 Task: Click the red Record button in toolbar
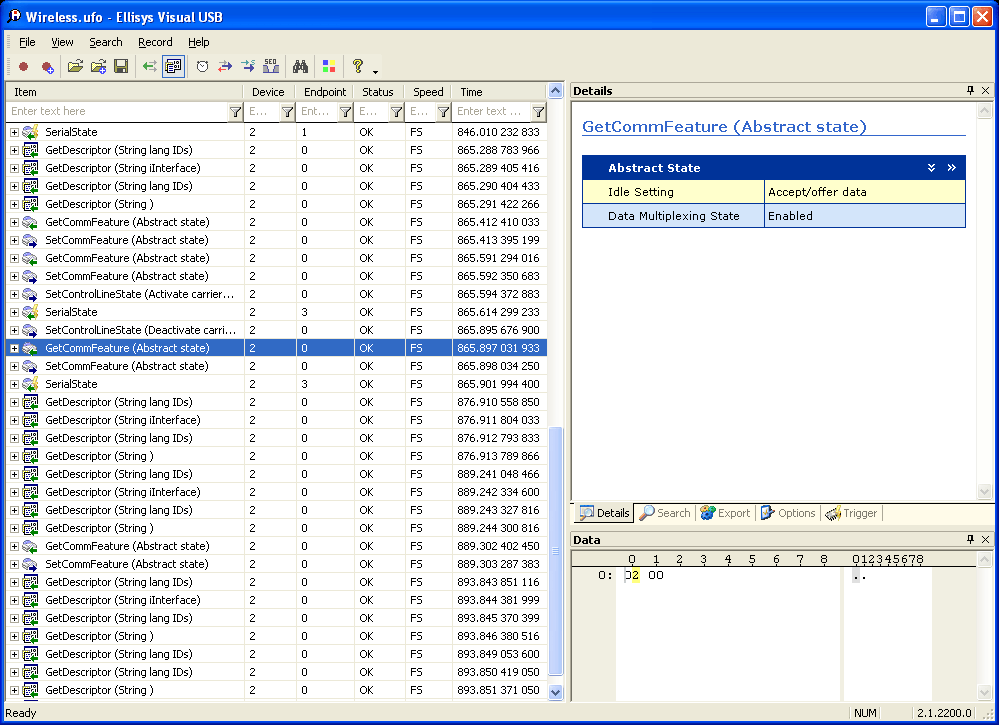(x=24, y=67)
